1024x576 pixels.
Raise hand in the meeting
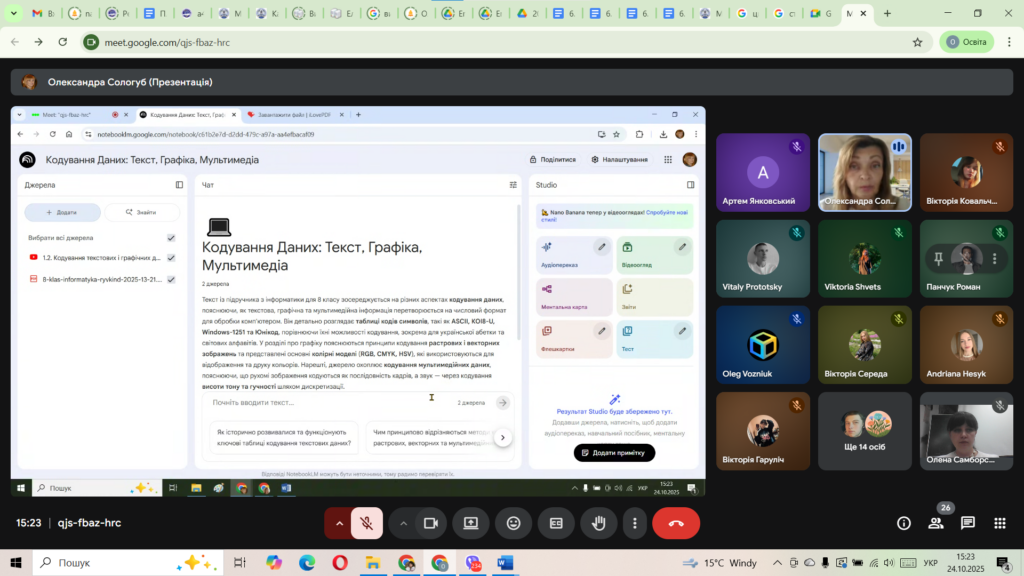click(x=598, y=523)
